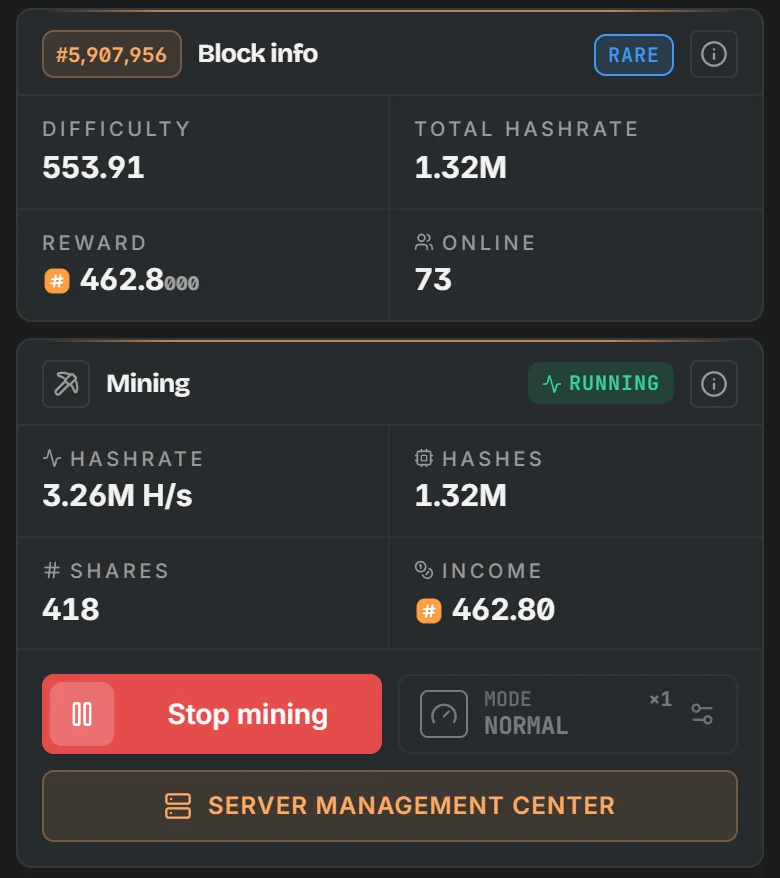The width and height of the screenshot is (780, 878).
Task: Open the Mode NORMAL selector
Action: [568, 714]
